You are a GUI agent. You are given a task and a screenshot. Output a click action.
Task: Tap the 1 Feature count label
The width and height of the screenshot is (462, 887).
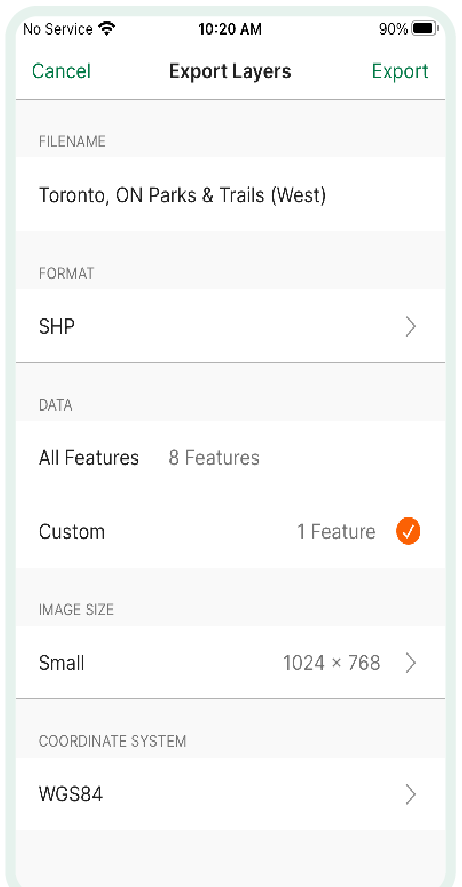coord(336,532)
